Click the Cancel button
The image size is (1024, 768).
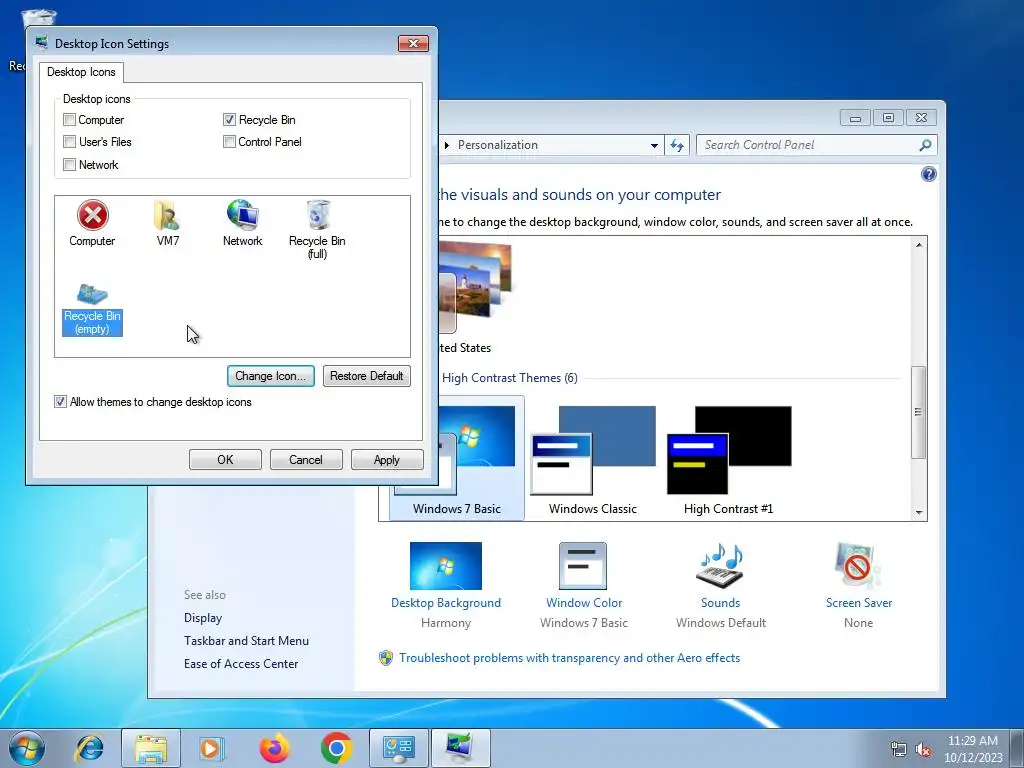pyautogui.click(x=306, y=460)
